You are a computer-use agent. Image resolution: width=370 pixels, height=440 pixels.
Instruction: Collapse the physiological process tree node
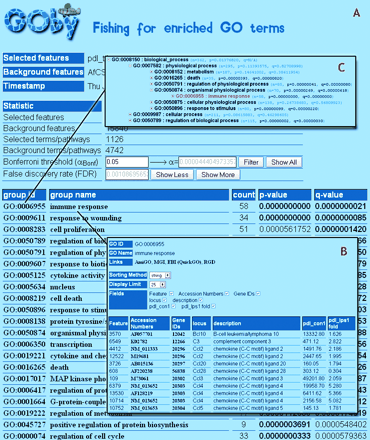coord(130,66)
